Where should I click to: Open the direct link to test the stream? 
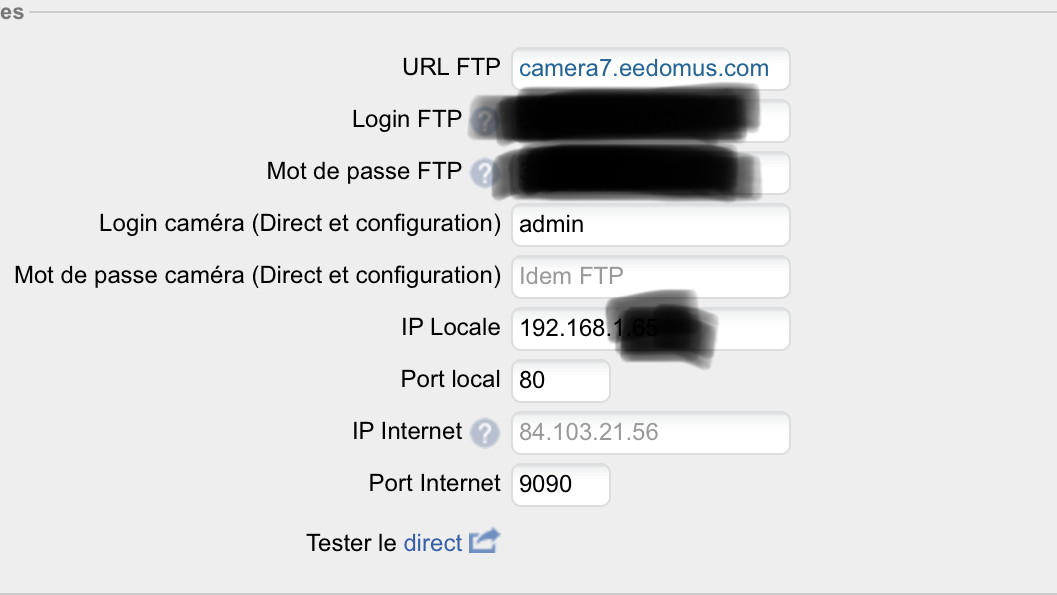pyautogui.click(x=432, y=542)
